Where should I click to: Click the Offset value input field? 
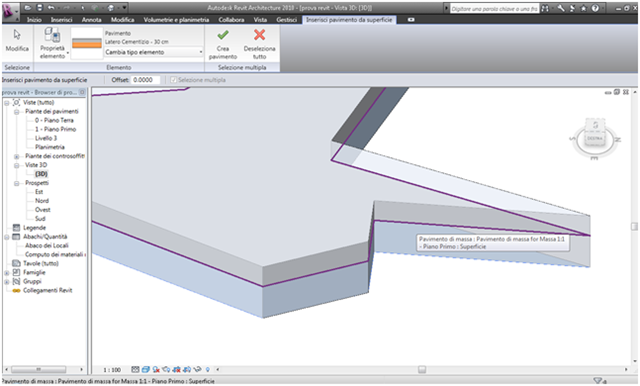[x=146, y=80]
